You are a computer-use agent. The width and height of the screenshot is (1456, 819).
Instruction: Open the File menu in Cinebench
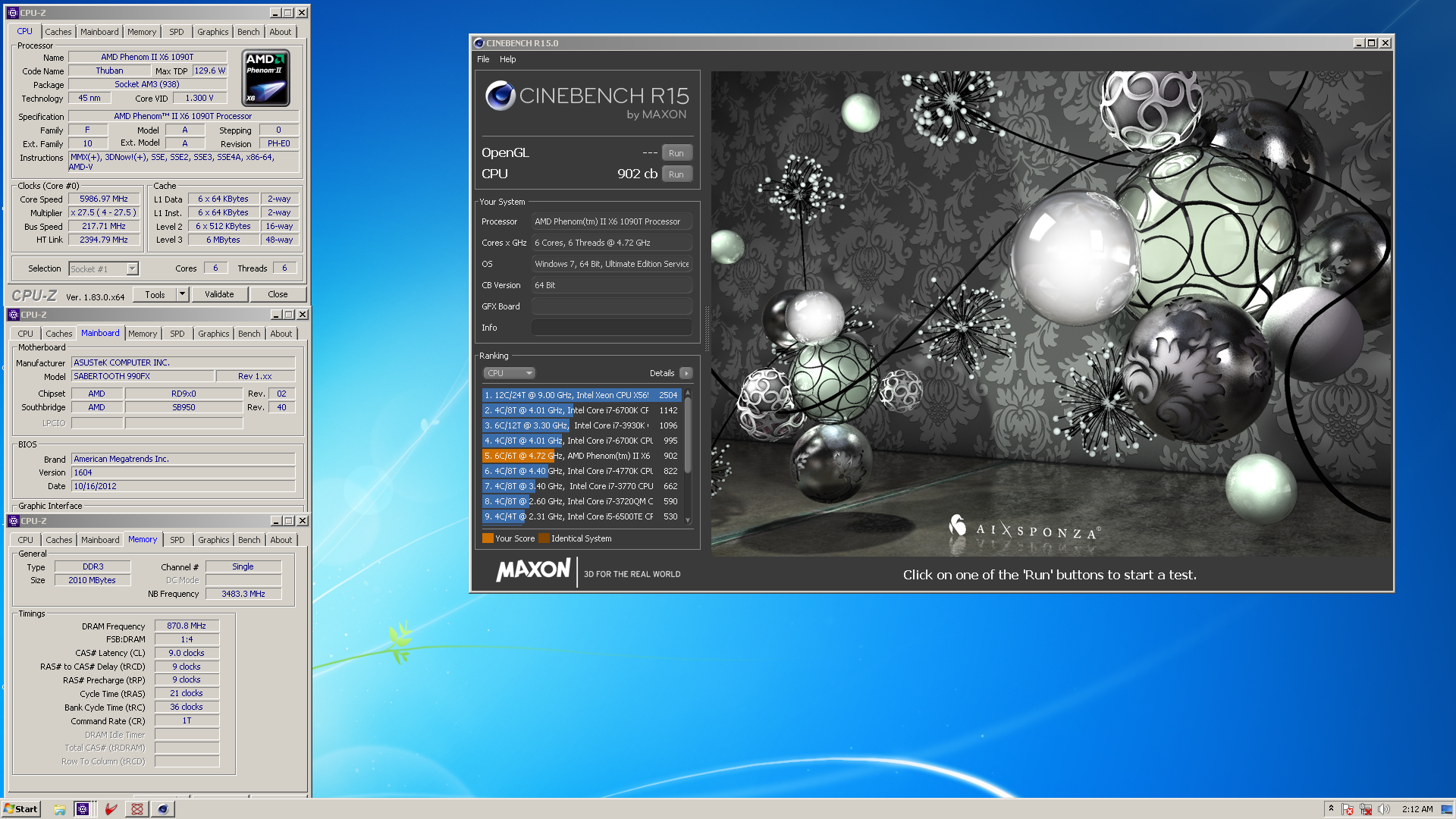(x=483, y=59)
